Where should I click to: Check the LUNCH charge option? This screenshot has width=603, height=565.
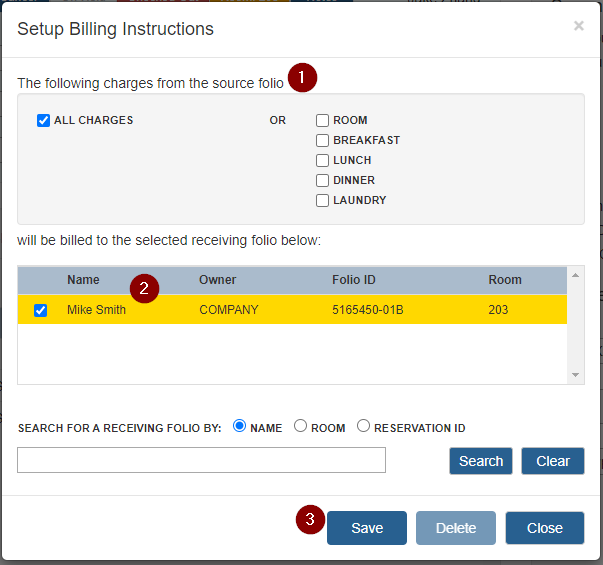[322, 160]
